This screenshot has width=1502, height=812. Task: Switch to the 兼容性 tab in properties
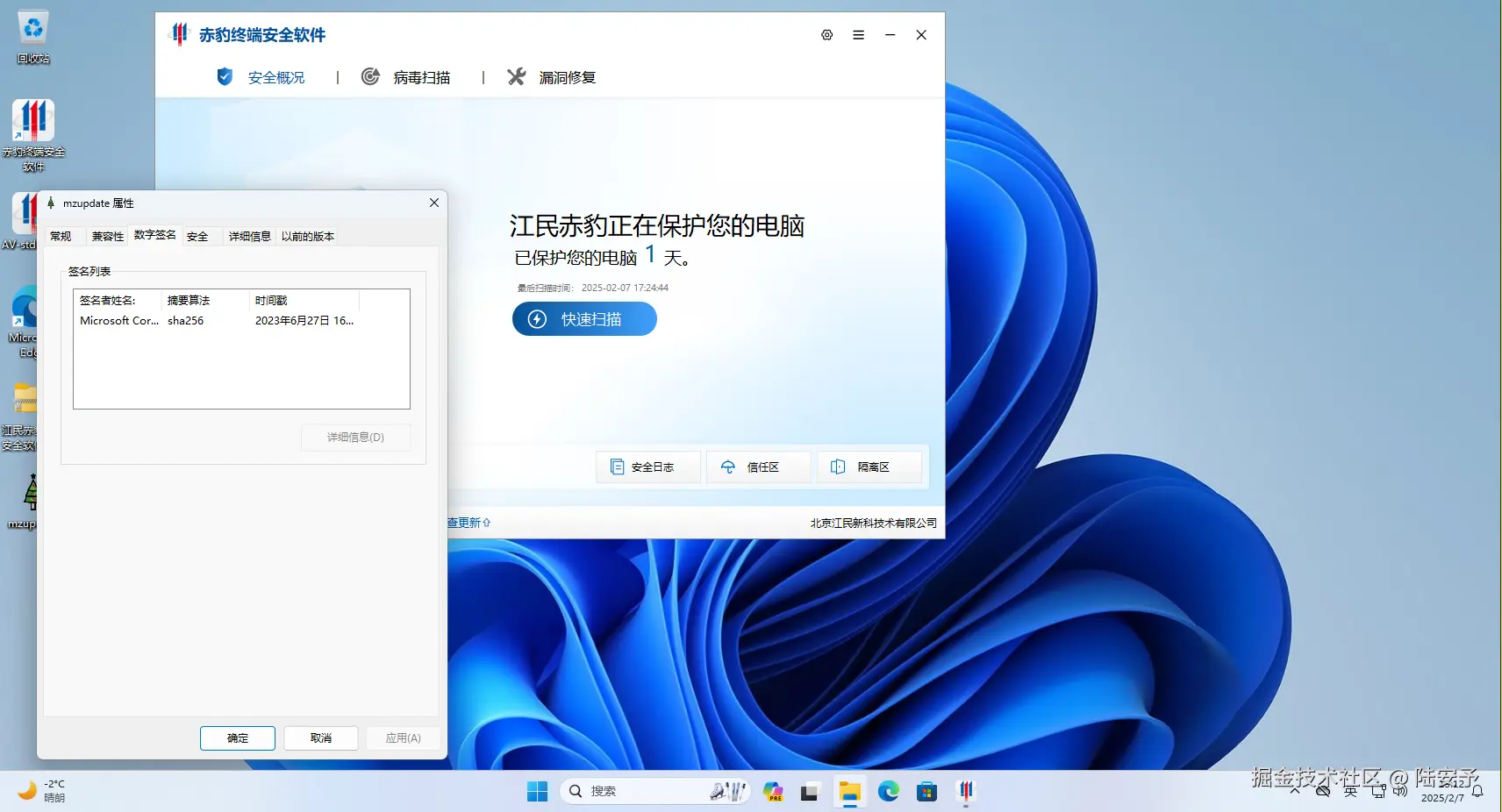click(x=107, y=236)
